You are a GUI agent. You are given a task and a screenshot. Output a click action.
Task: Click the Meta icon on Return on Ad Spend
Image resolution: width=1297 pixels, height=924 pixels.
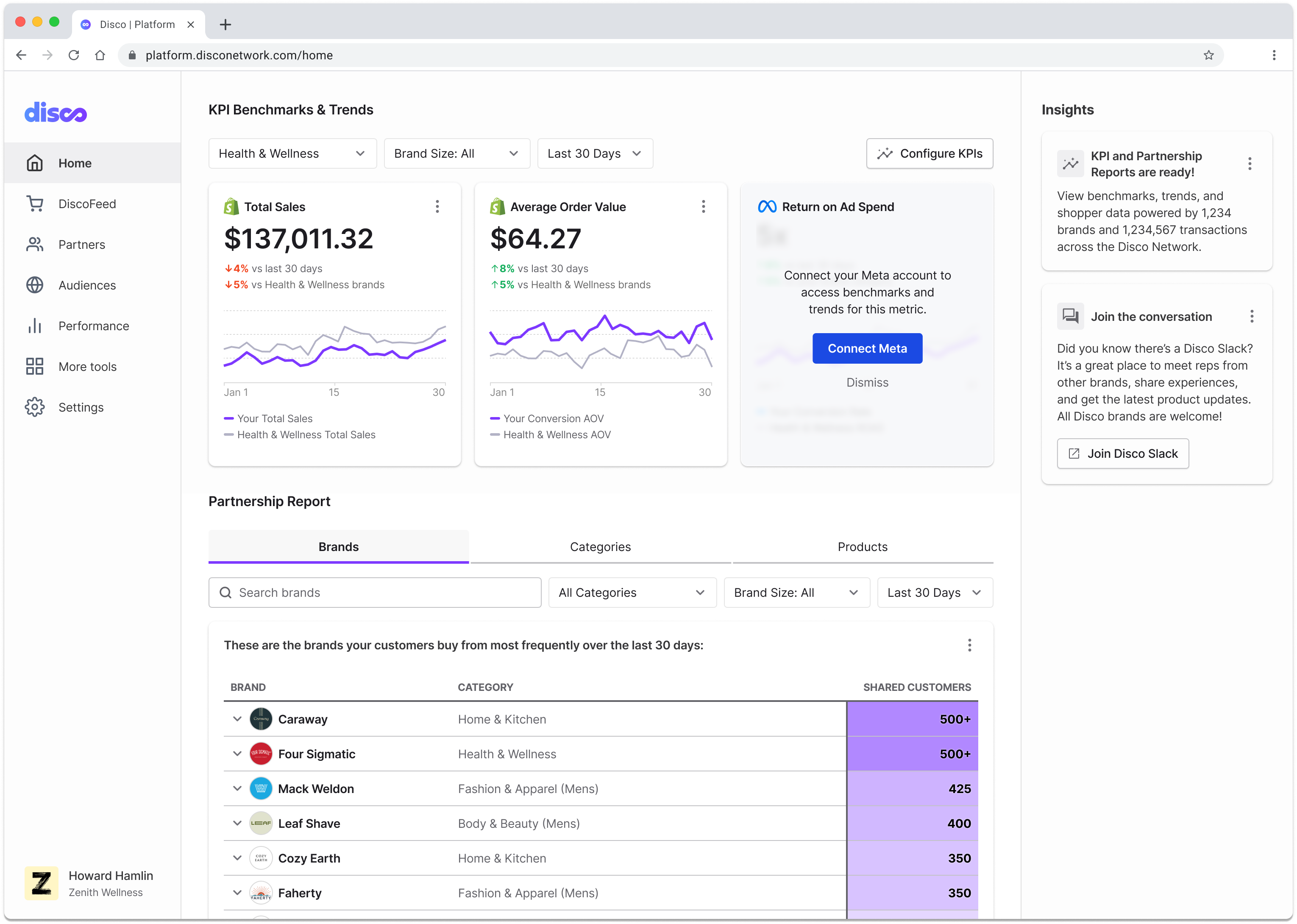tap(767, 206)
